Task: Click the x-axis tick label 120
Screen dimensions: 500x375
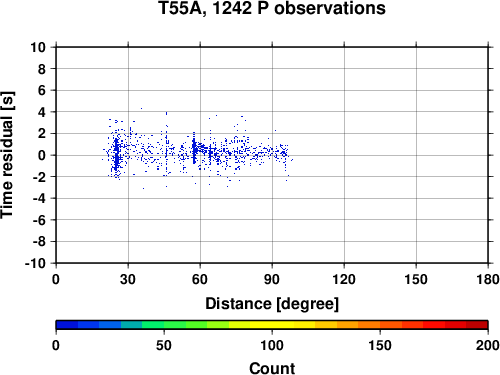Action: click(344, 279)
